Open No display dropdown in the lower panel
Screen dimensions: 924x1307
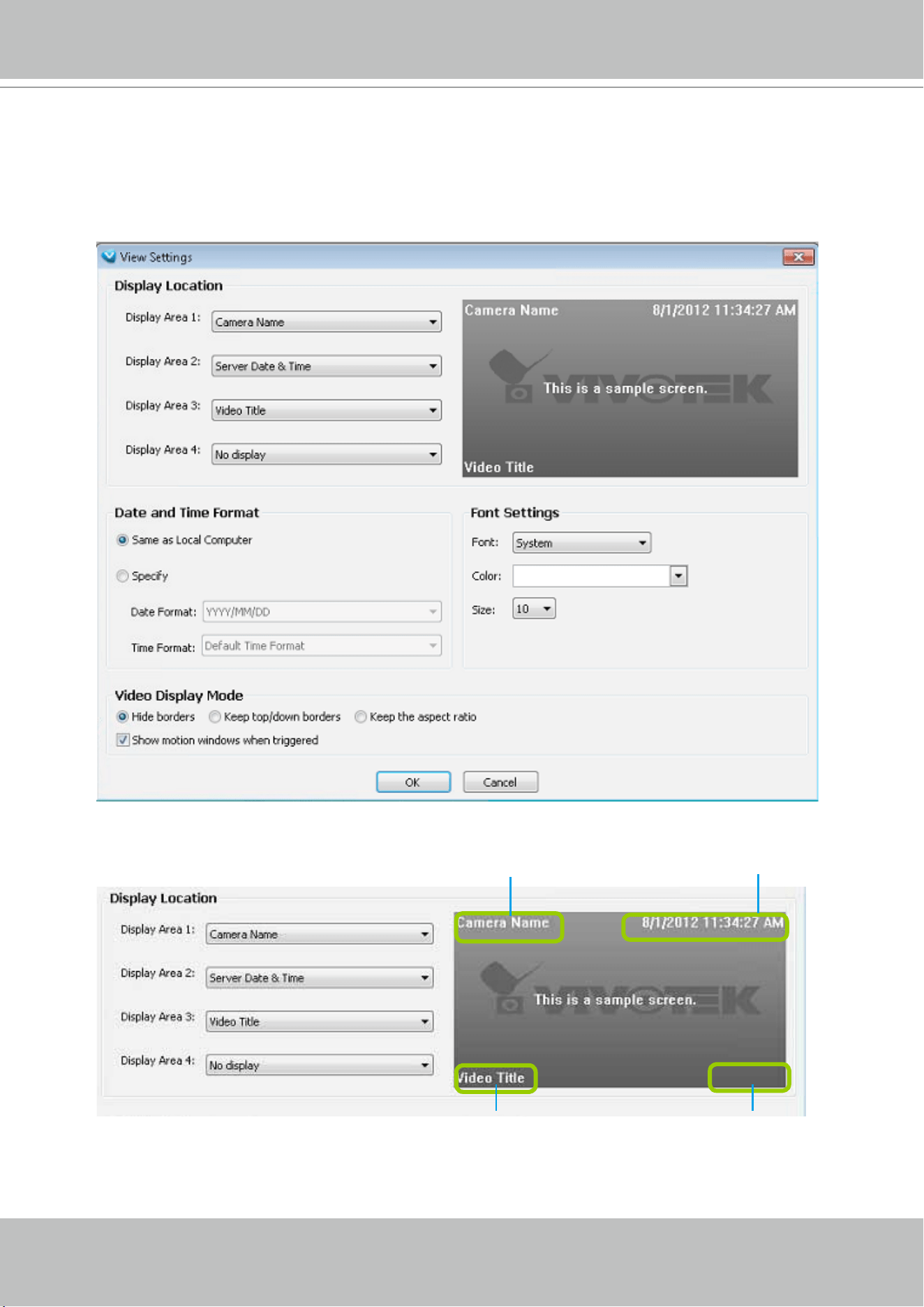pyautogui.click(x=320, y=1065)
